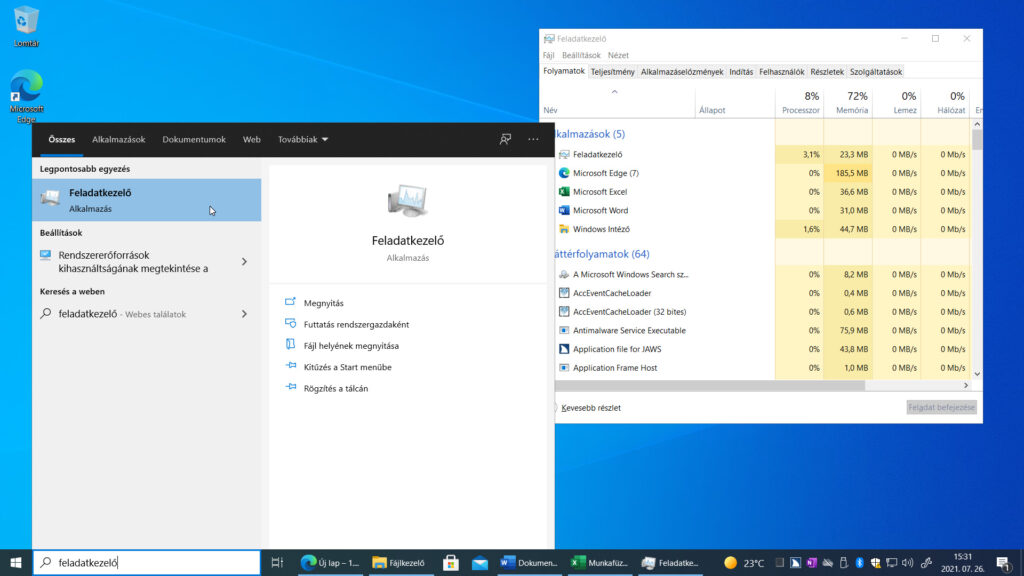Screen dimensions: 1024x576
Task: Switch to the Alkalmazáselőzmények tab
Action: [x=682, y=72]
